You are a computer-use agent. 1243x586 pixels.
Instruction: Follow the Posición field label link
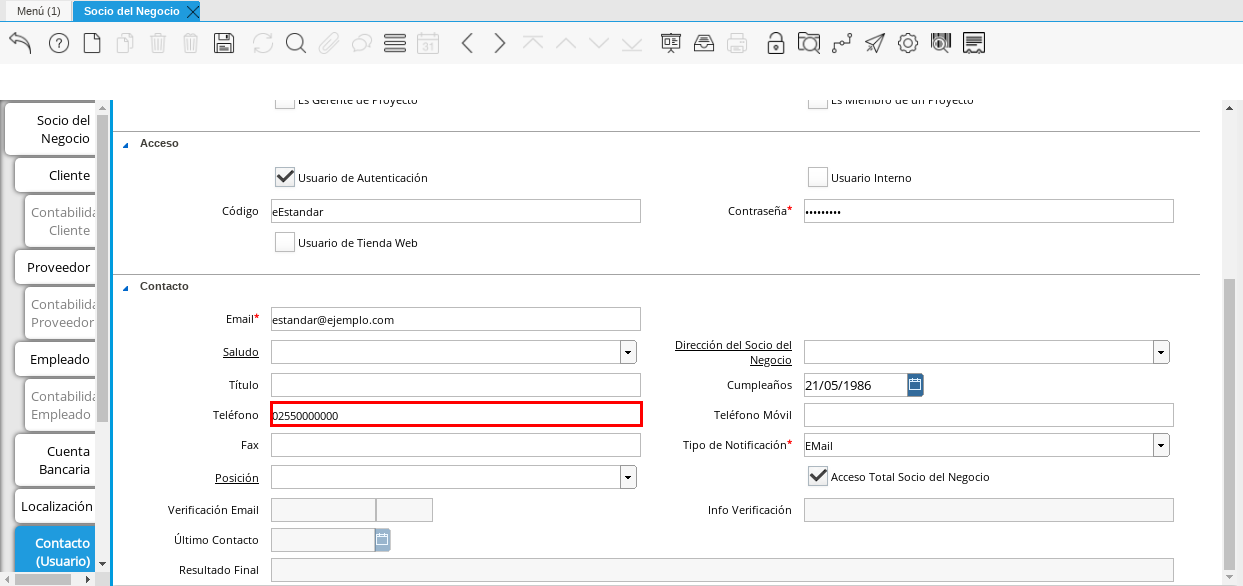point(236,478)
